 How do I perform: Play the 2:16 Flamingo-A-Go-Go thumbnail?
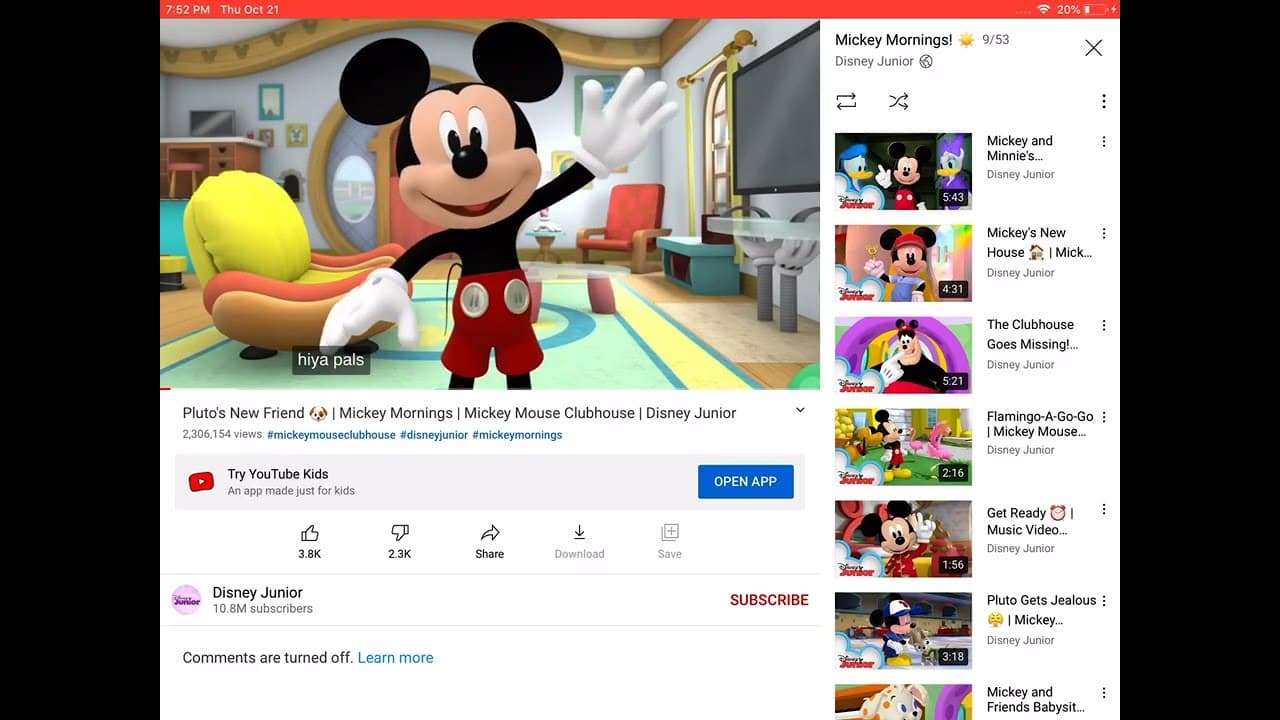tap(903, 447)
